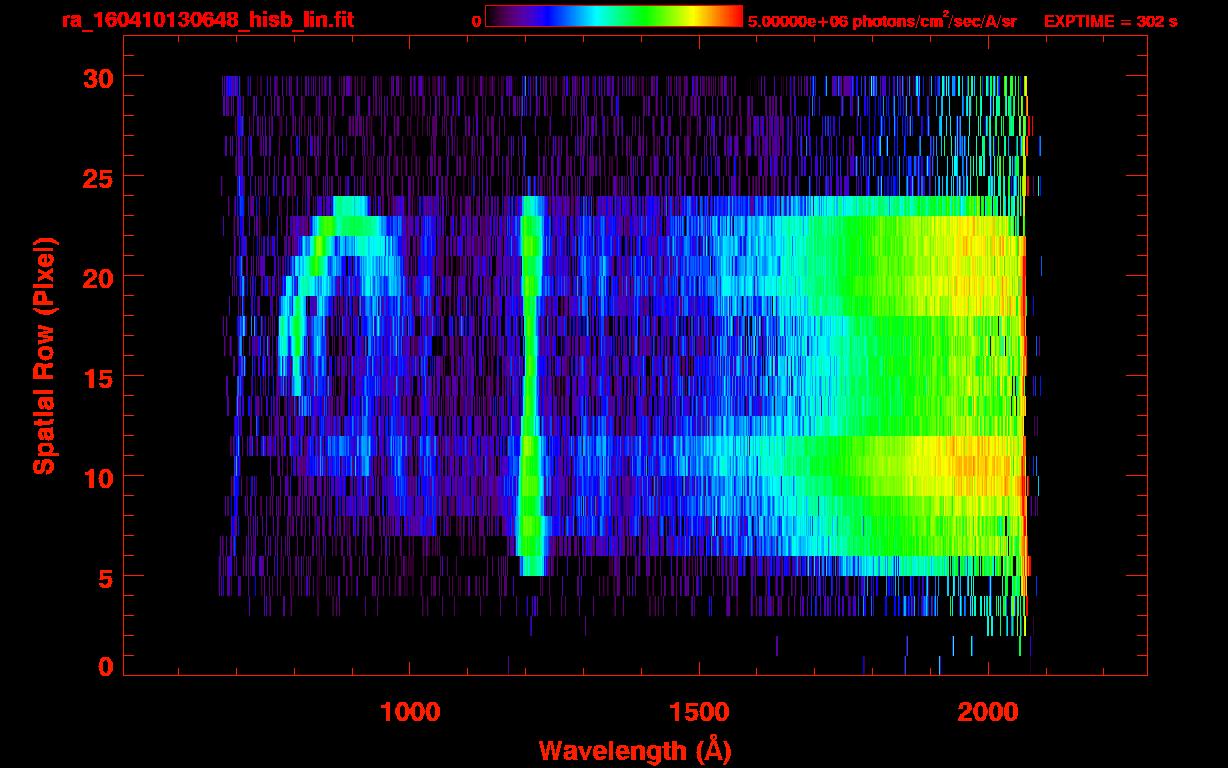Click the 1000 tick label on wavelength axis
1228x768 pixels.
pos(410,712)
